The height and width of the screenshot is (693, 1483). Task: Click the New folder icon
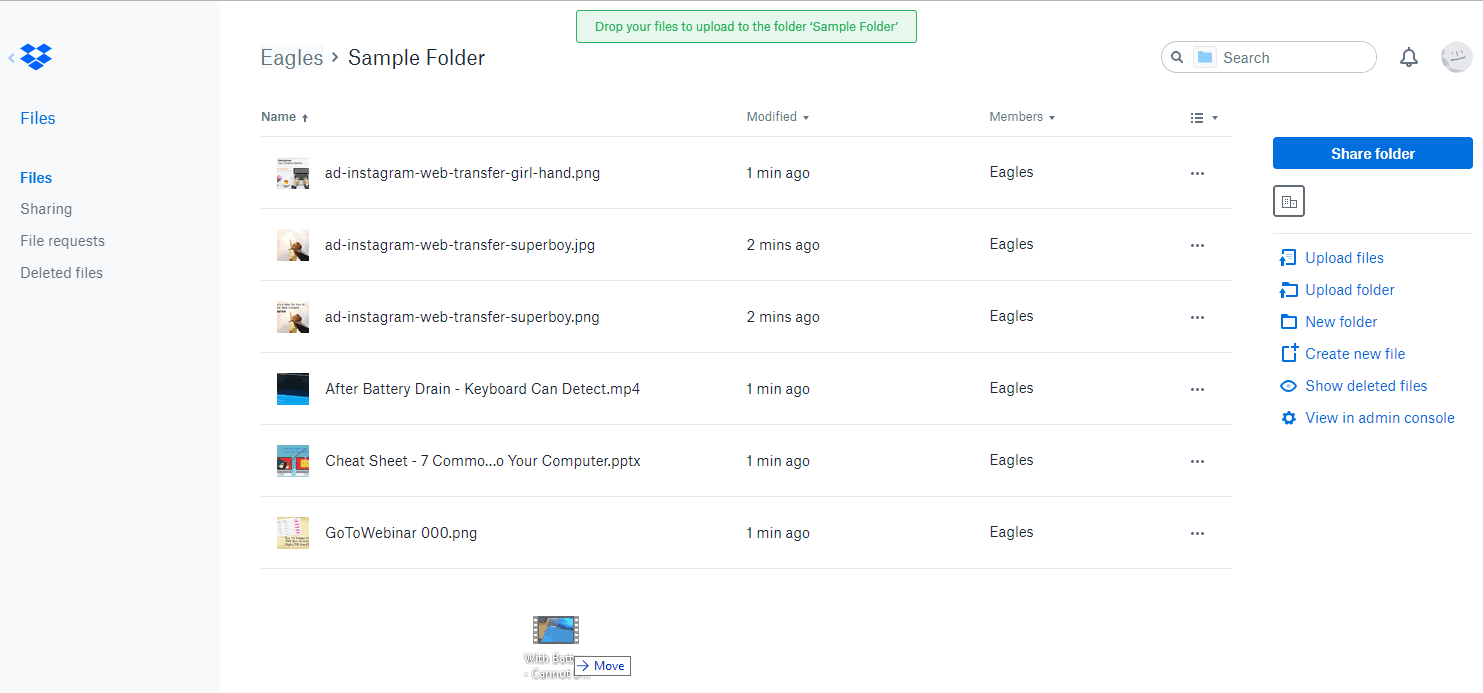coord(1288,322)
